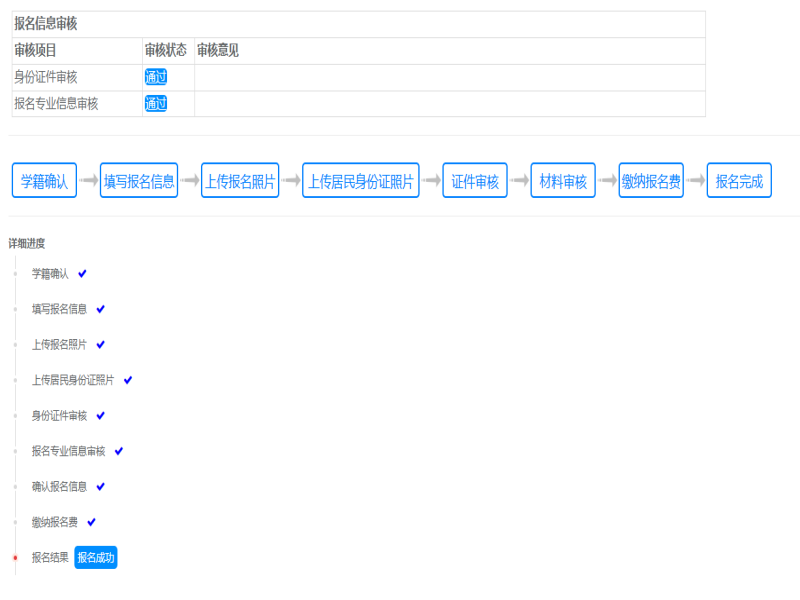Click the arrow before 报名完成 step
800x600 pixels.
[x=697, y=180]
